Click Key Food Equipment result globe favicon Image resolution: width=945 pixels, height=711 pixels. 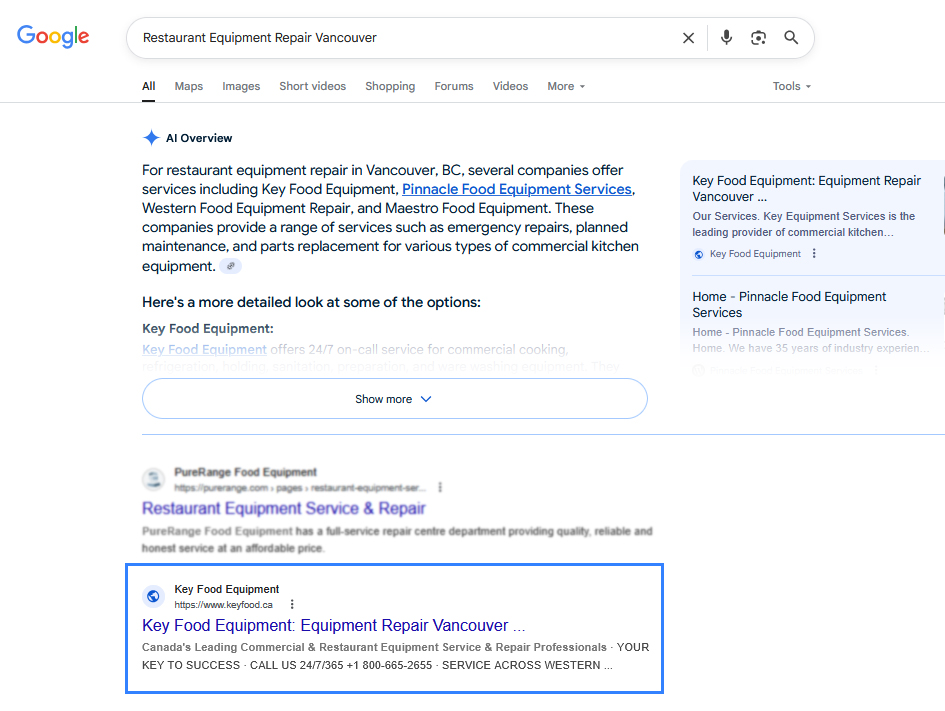coord(153,596)
